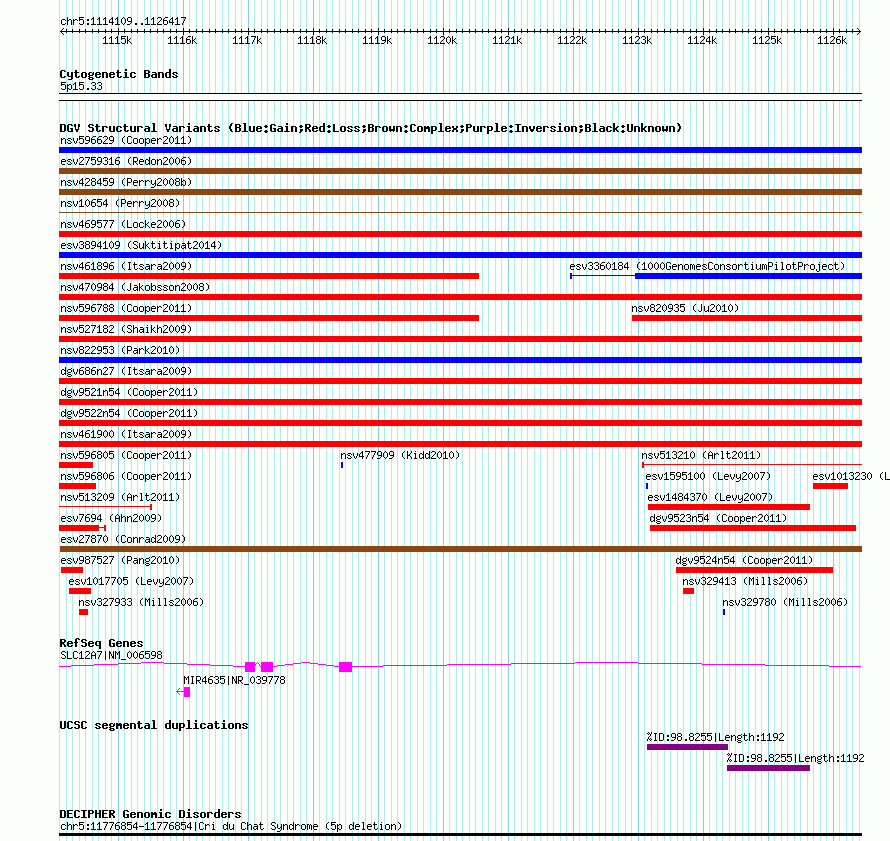Click the red bar under nsv820935 (Ju2010)
Screen dimensions: 890x841
tap(747, 318)
